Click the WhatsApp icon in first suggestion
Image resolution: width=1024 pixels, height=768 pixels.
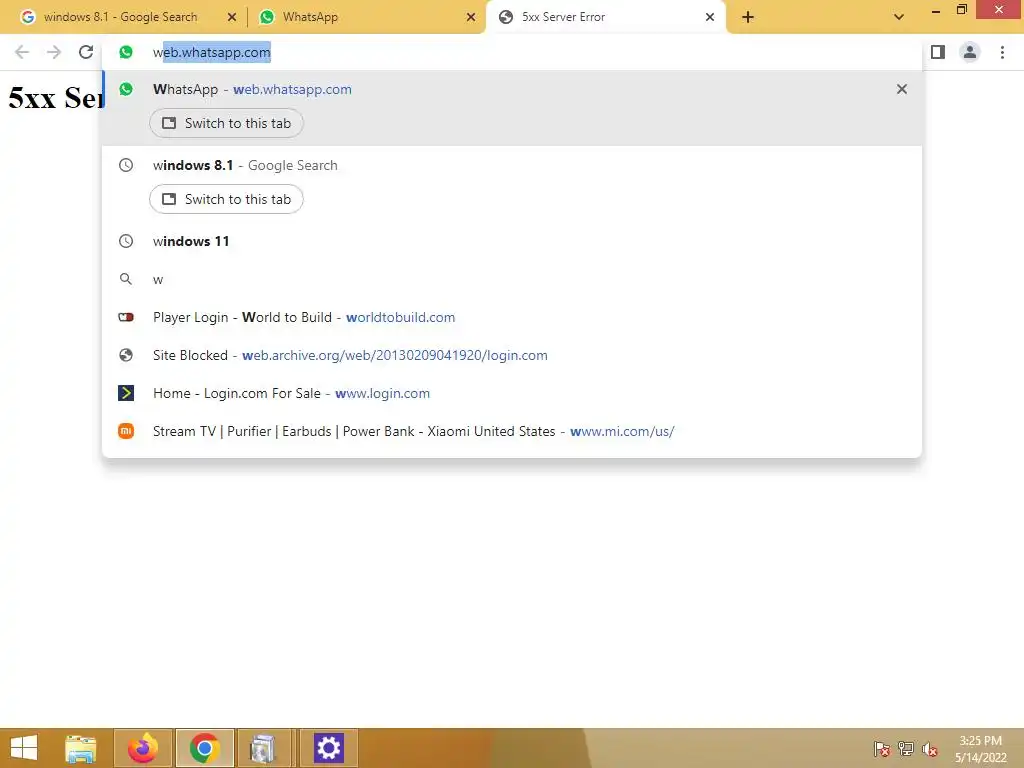[126, 89]
